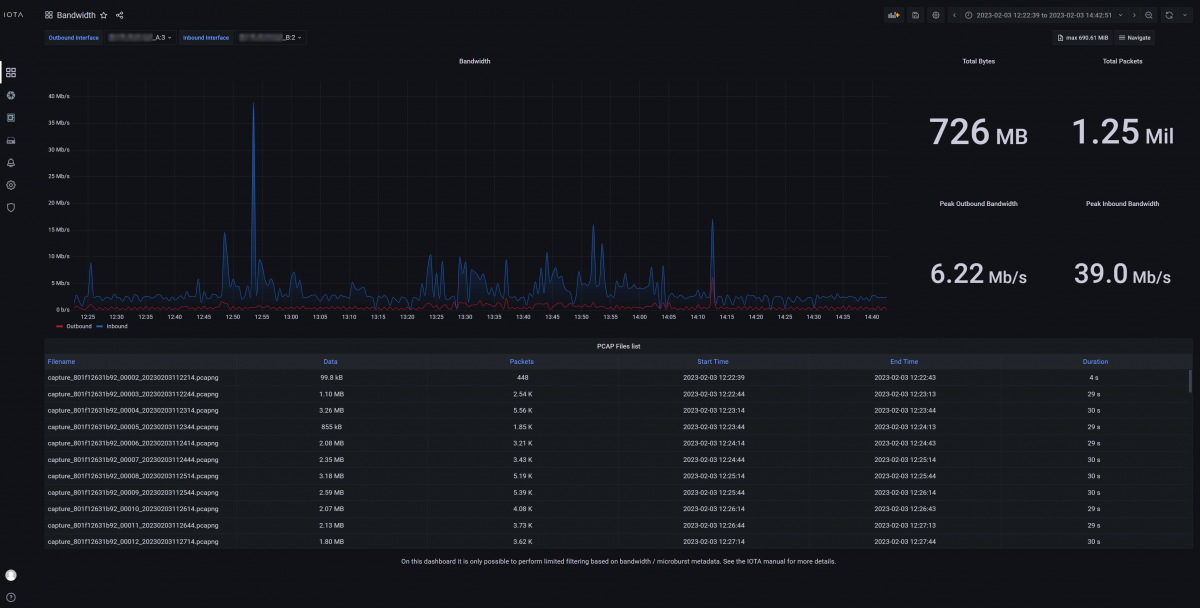1200x608 pixels.
Task: Click the Navigate button
Action: 1135,37
